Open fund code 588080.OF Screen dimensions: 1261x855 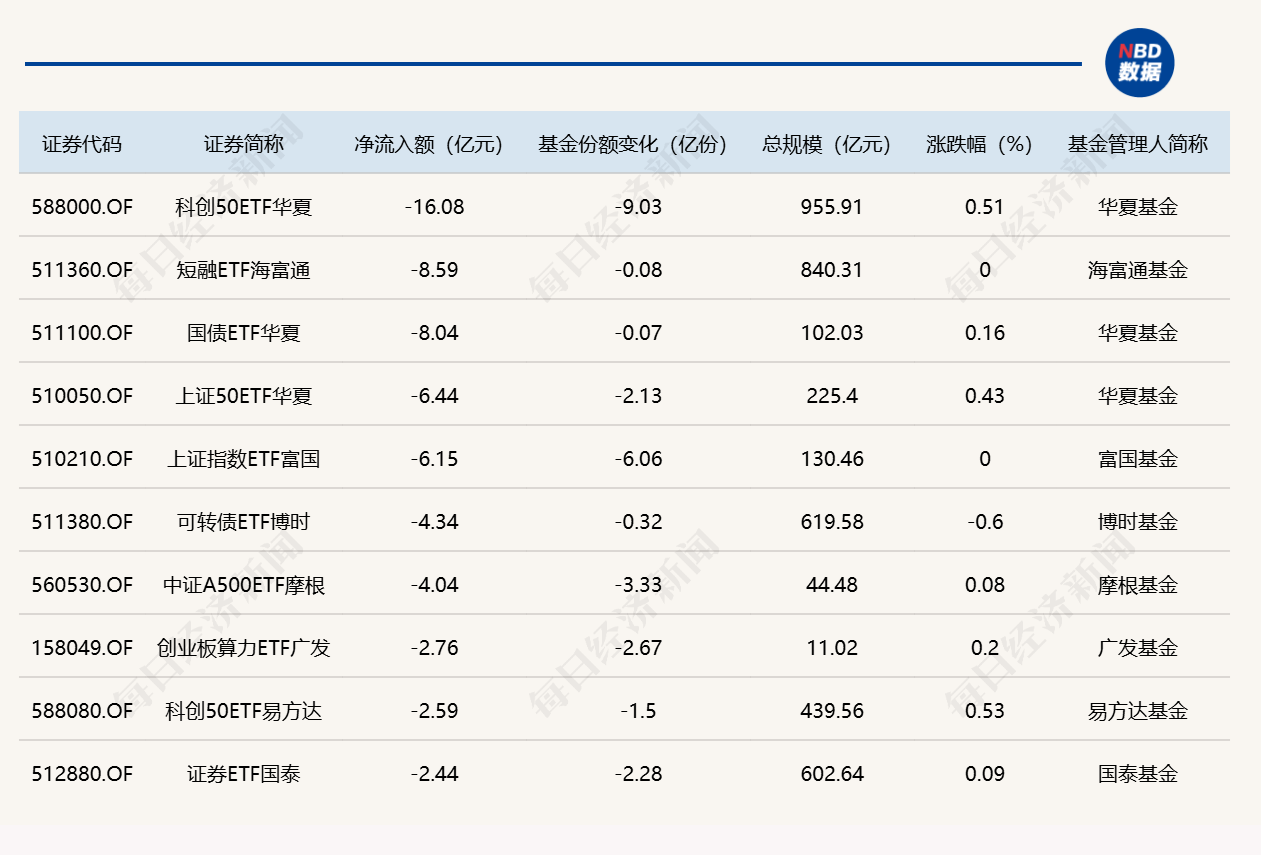(x=81, y=711)
